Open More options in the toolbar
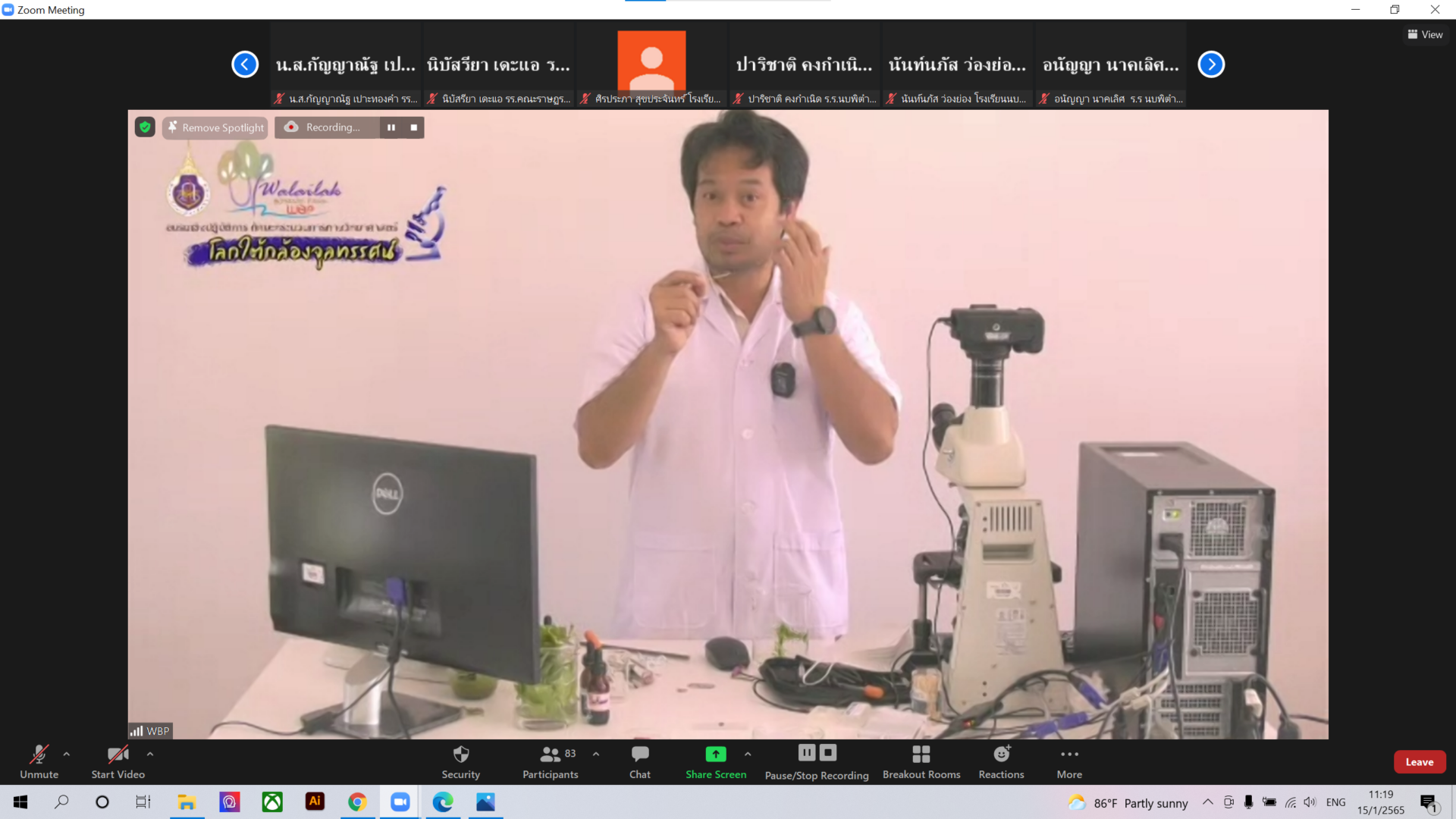This screenshot has height=819, width=1456. point(1069,761)
